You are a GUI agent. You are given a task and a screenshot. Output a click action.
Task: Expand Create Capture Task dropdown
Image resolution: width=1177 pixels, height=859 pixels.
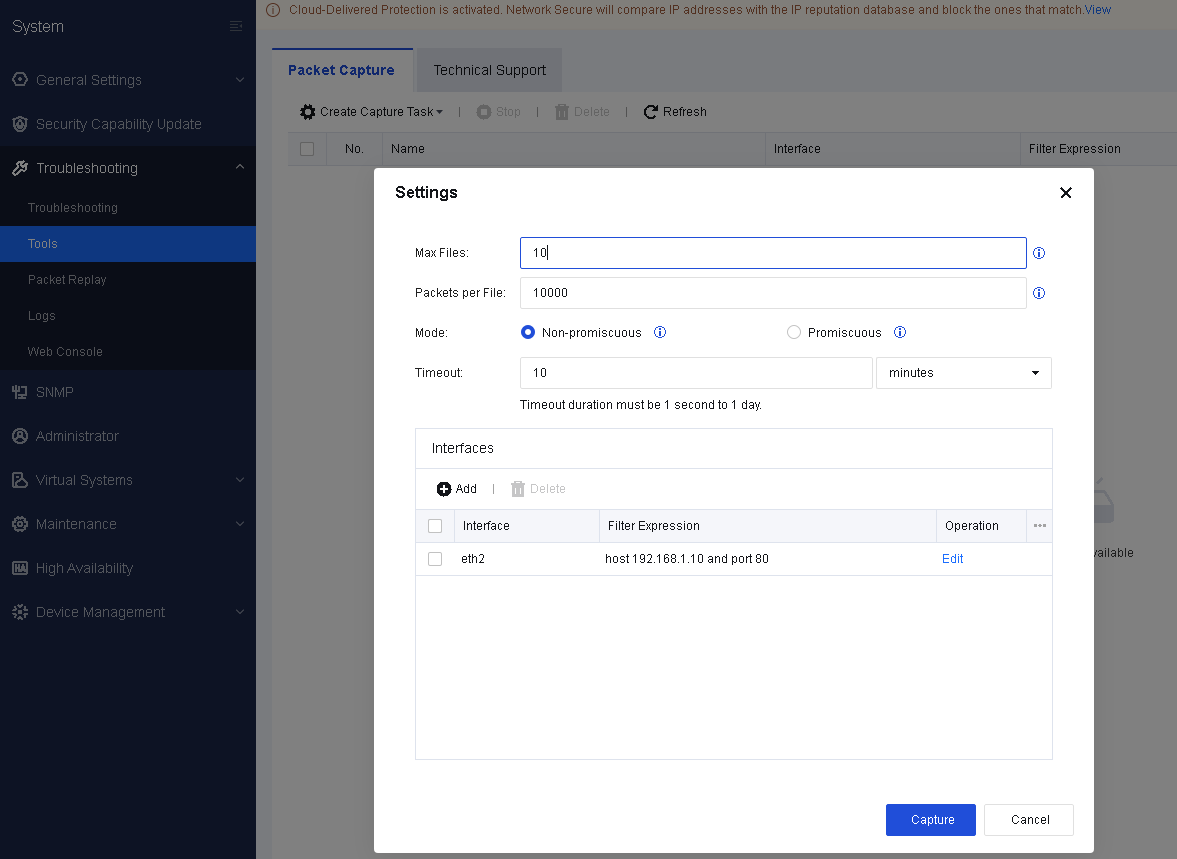click(x=380, y=112)
